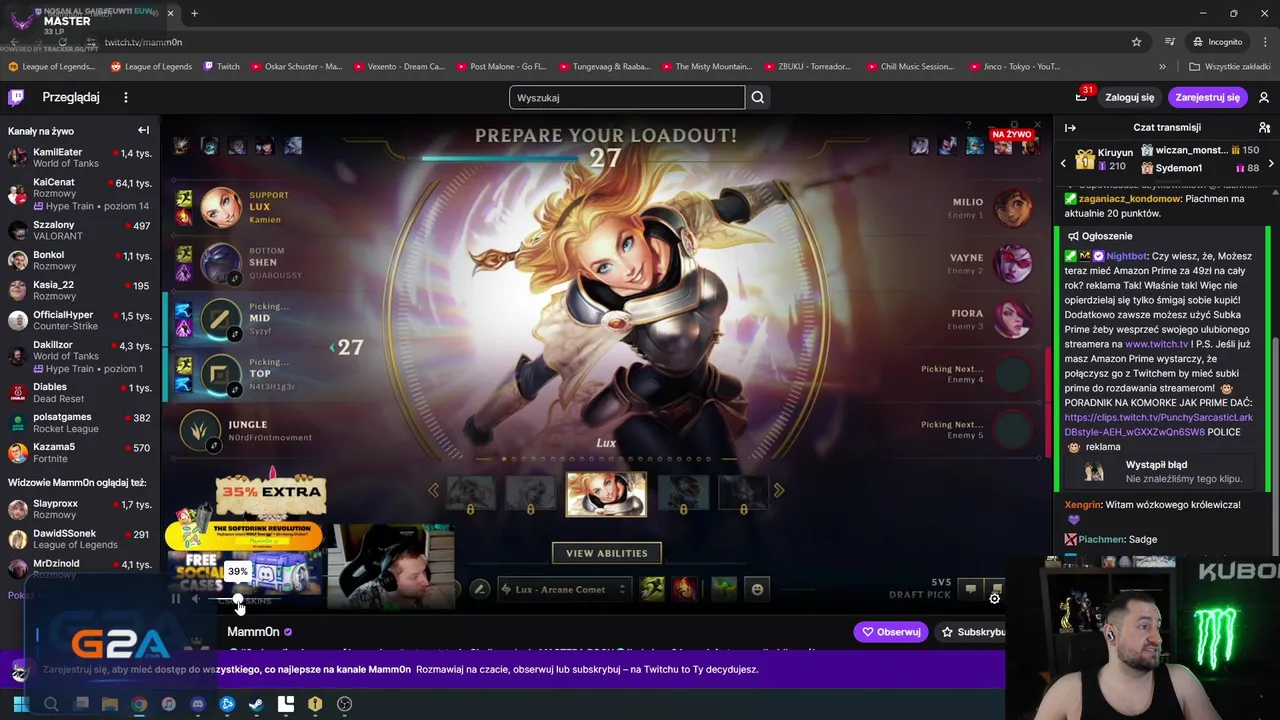Open DawidSSonek League of Legends channel
Screen dimensions: 1280x720
(80, 540)
